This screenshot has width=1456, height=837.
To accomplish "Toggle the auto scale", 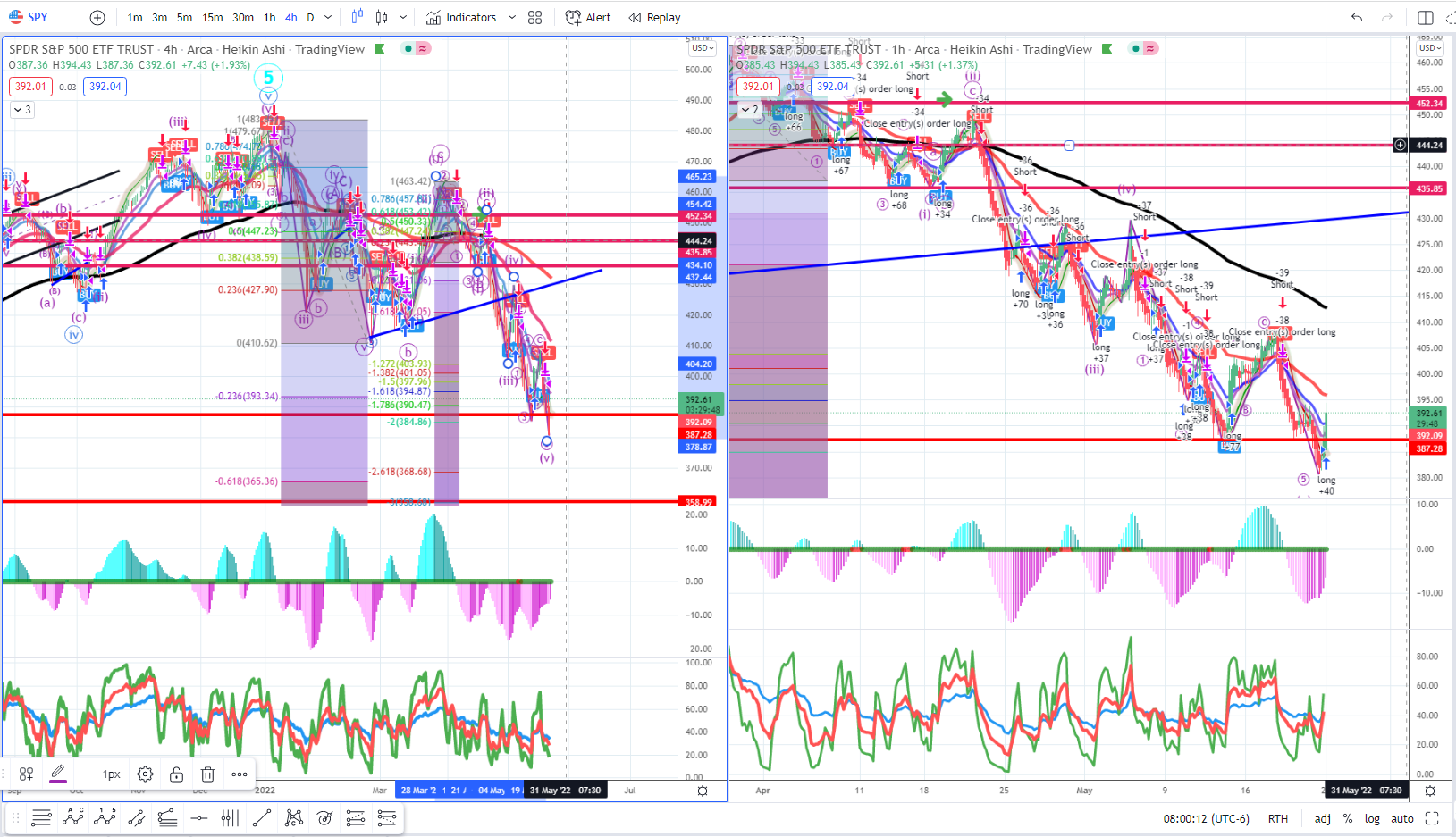I will [x=1402, y=818].
